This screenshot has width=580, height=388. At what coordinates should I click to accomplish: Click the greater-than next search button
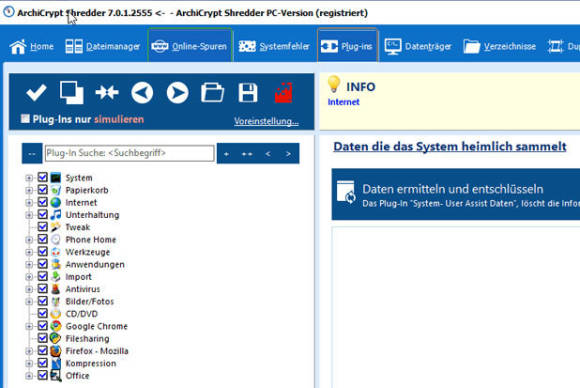pos(288,153)
